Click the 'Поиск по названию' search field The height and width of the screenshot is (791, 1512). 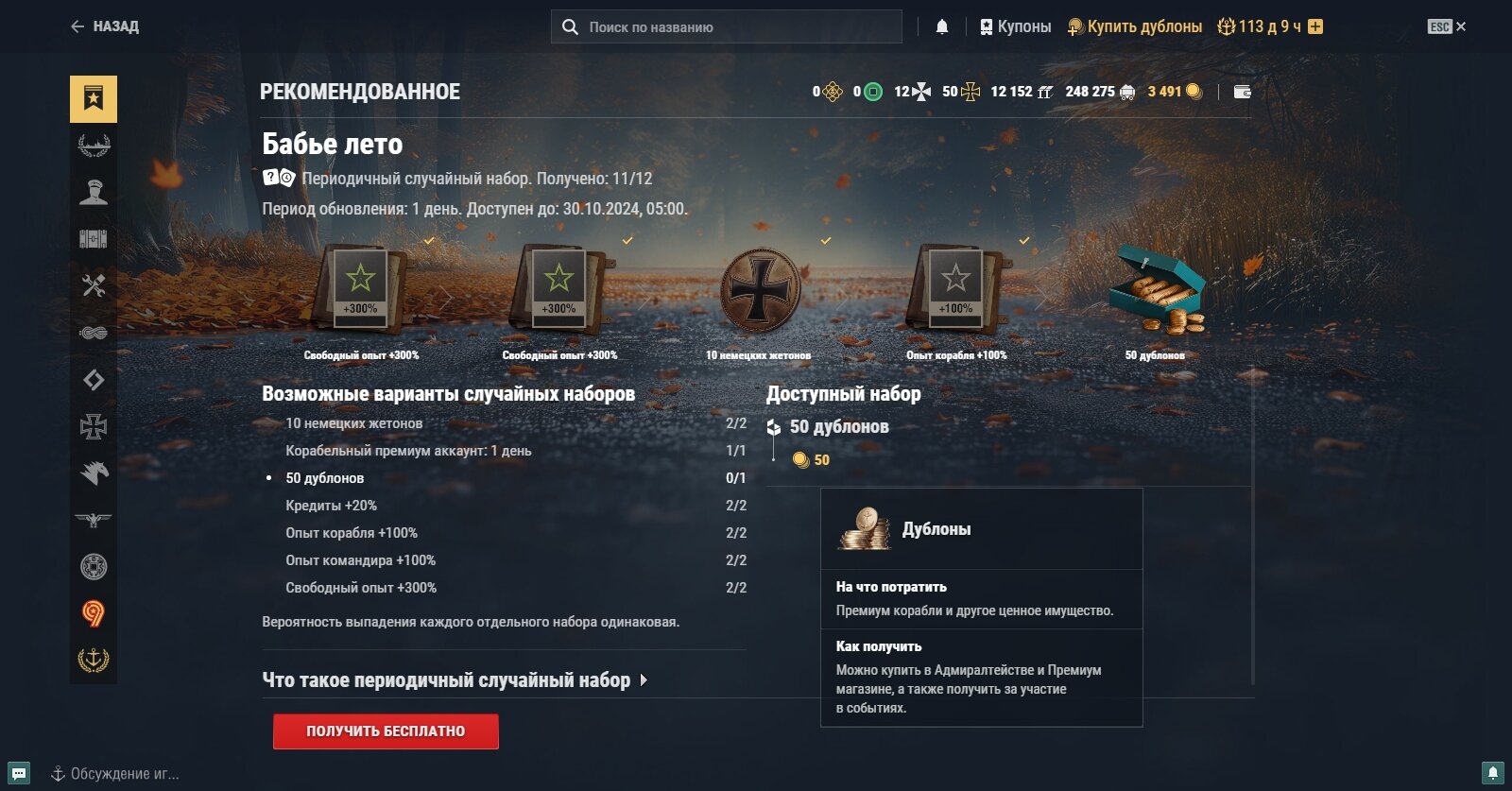pos(727,26)
